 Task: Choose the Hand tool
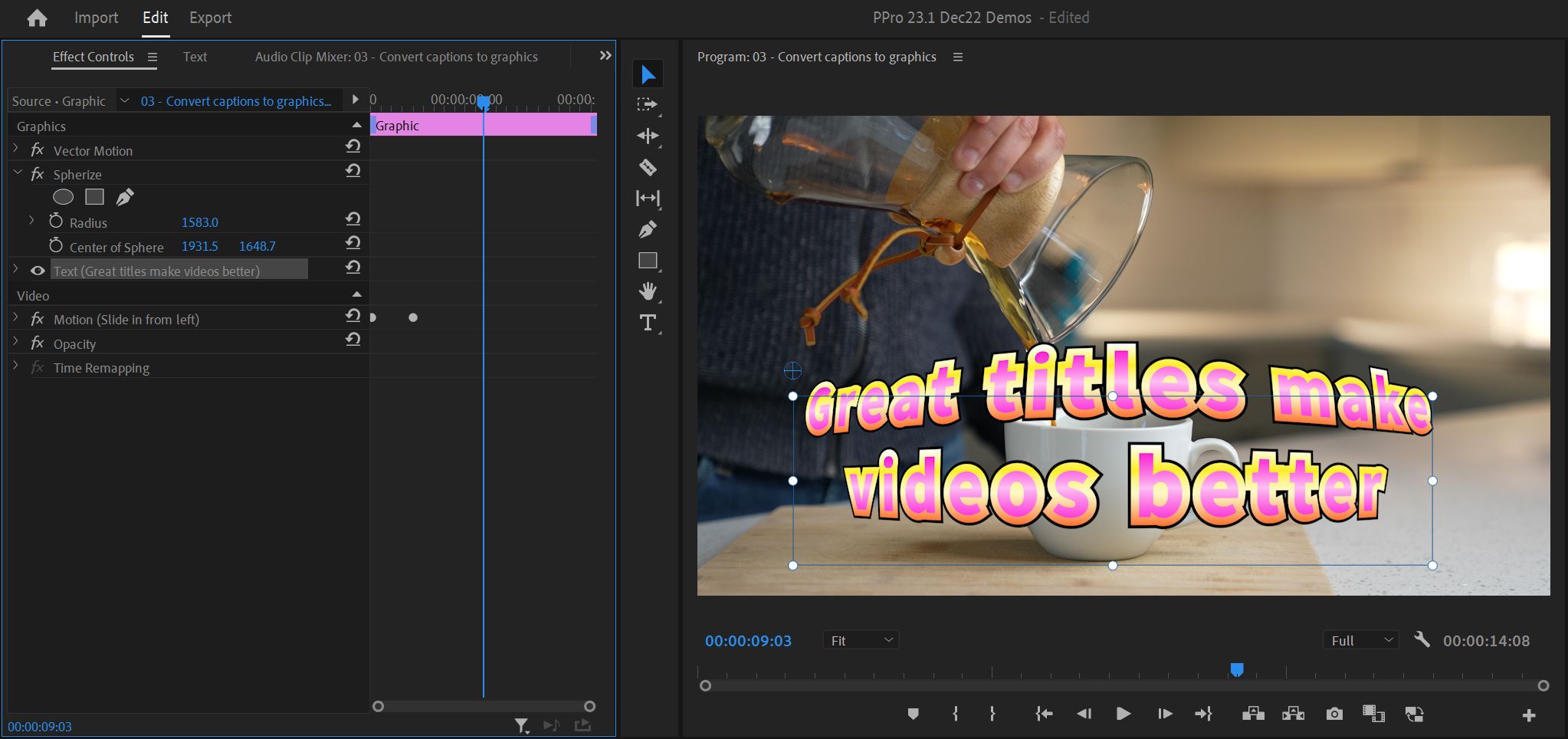(648, 291)
